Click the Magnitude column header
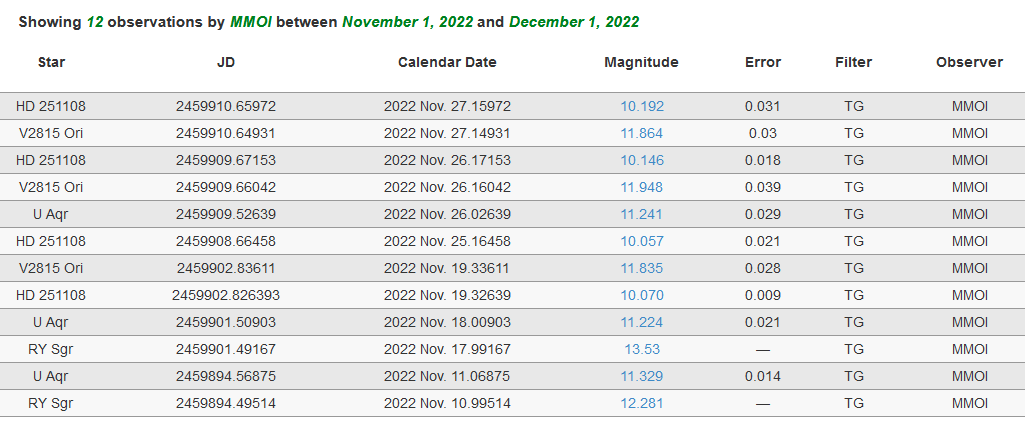This screenshot has width=1025, height=428. [x=641, y=62]
